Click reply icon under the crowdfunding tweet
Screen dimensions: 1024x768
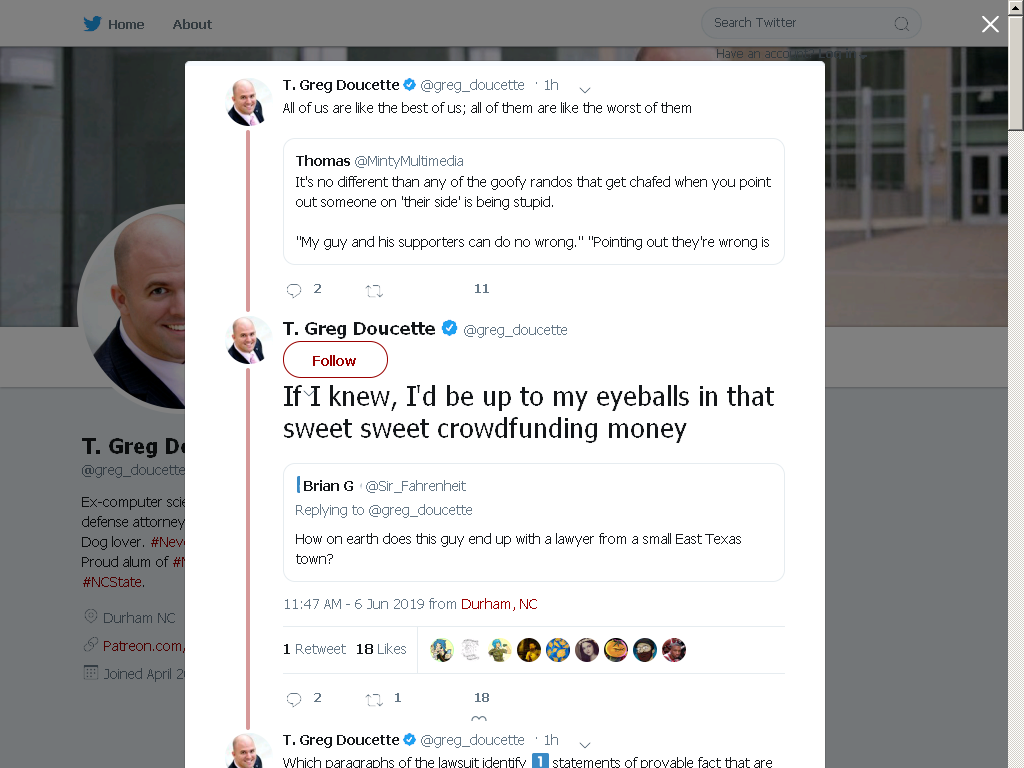[x=294, y=699]
